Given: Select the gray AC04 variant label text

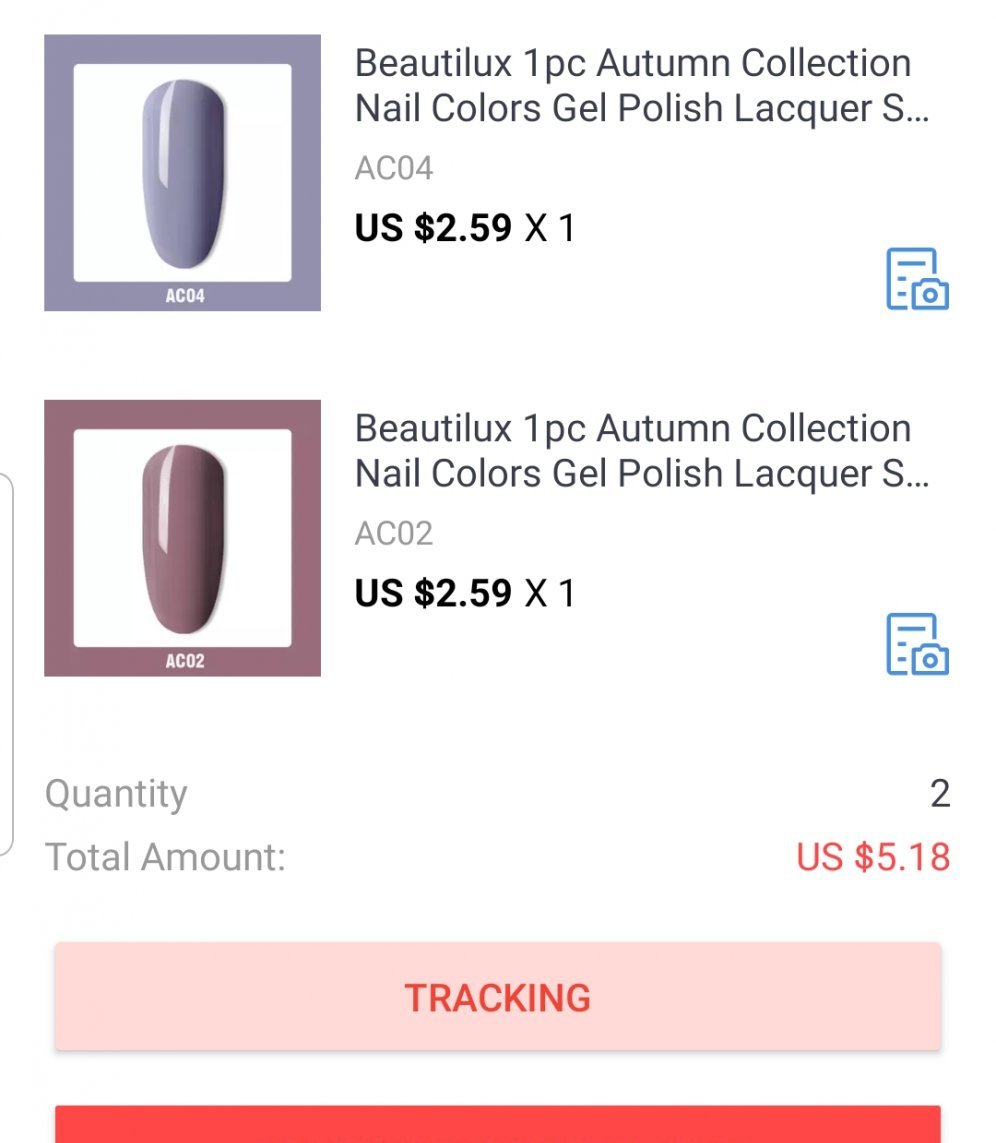Looking at the screenshot, I should coord(394,168).
